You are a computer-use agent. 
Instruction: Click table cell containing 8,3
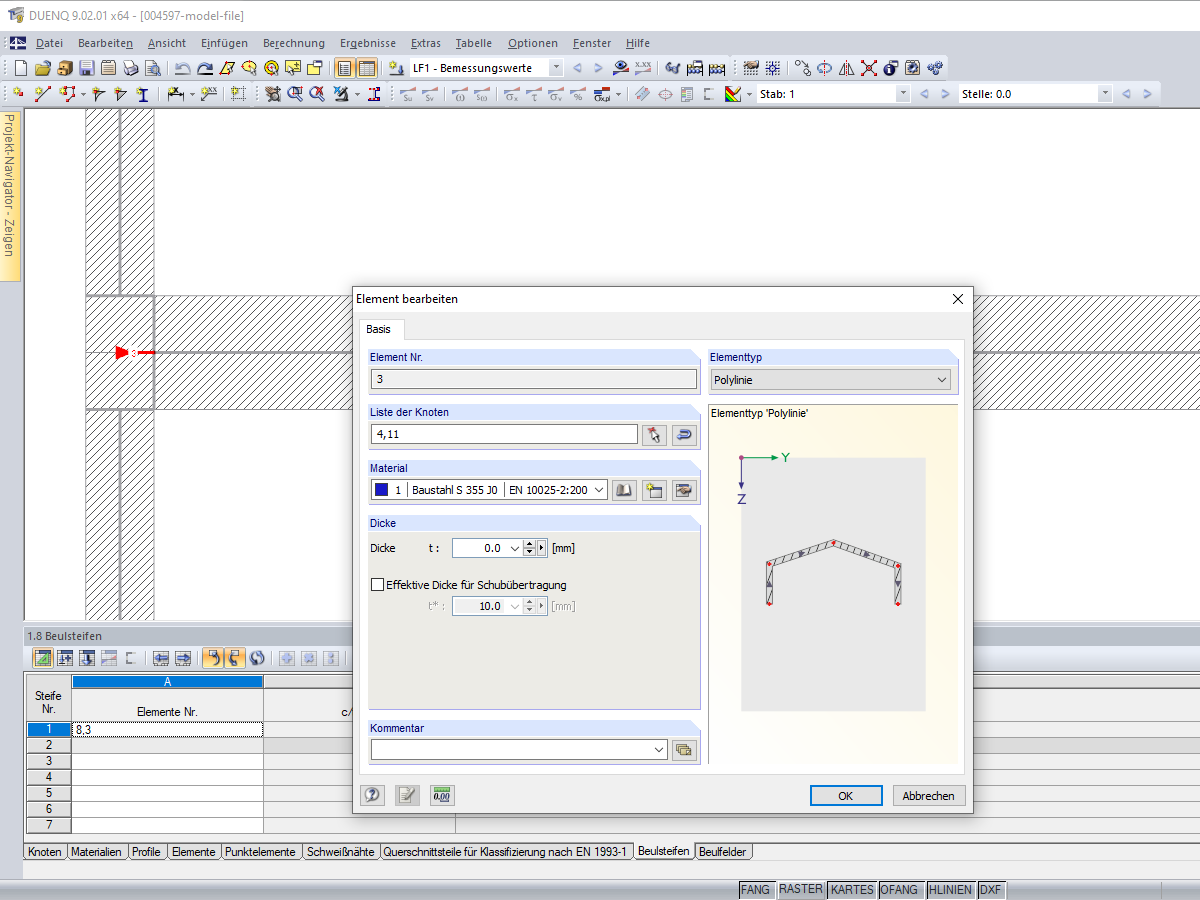[x=168, y=730]
